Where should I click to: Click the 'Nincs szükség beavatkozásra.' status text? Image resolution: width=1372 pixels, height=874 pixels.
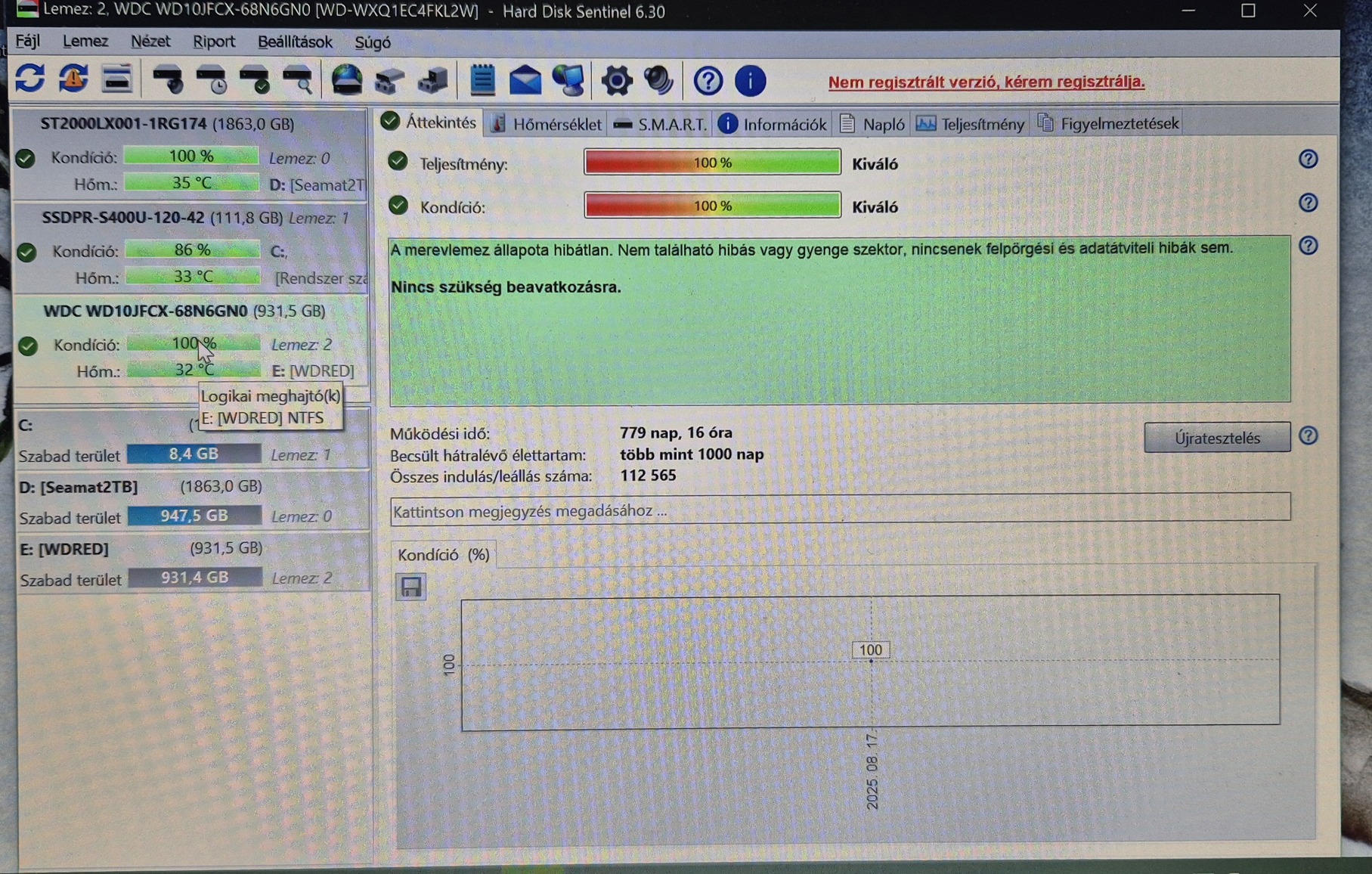[506, 287]
